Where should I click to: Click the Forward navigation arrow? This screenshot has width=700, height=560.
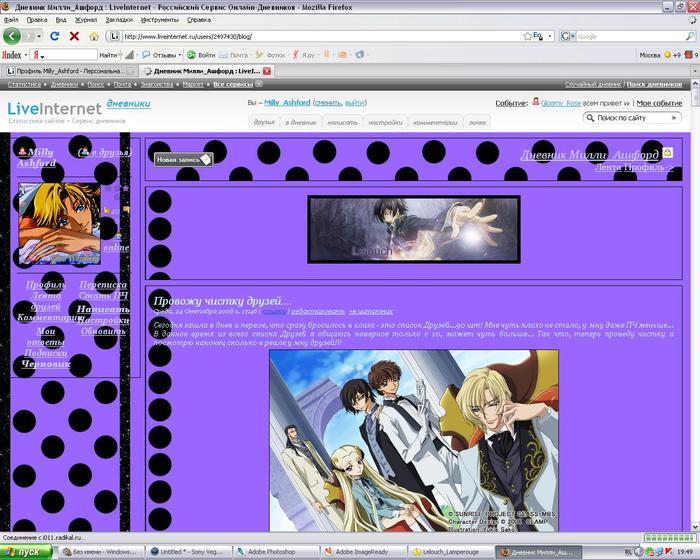click(x=29, y=36)
